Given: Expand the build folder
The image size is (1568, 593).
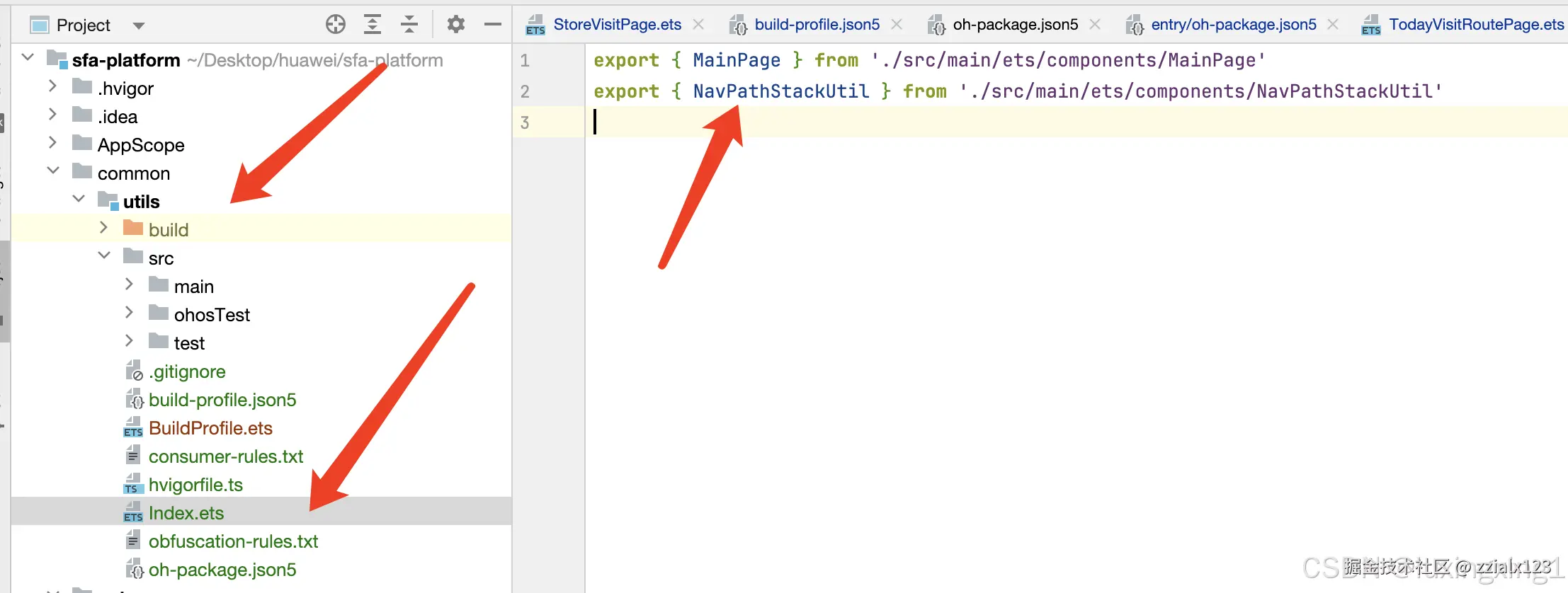Looking at the screenshot, I should 103,227.
